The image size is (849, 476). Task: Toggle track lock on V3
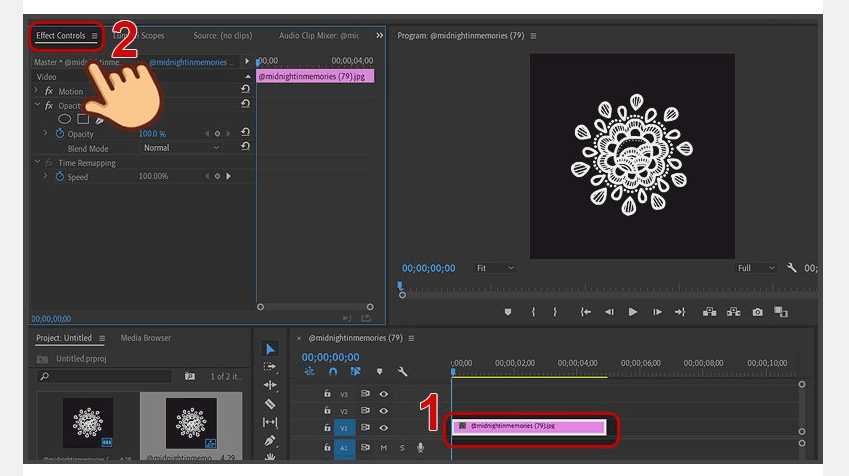[327, 394]
